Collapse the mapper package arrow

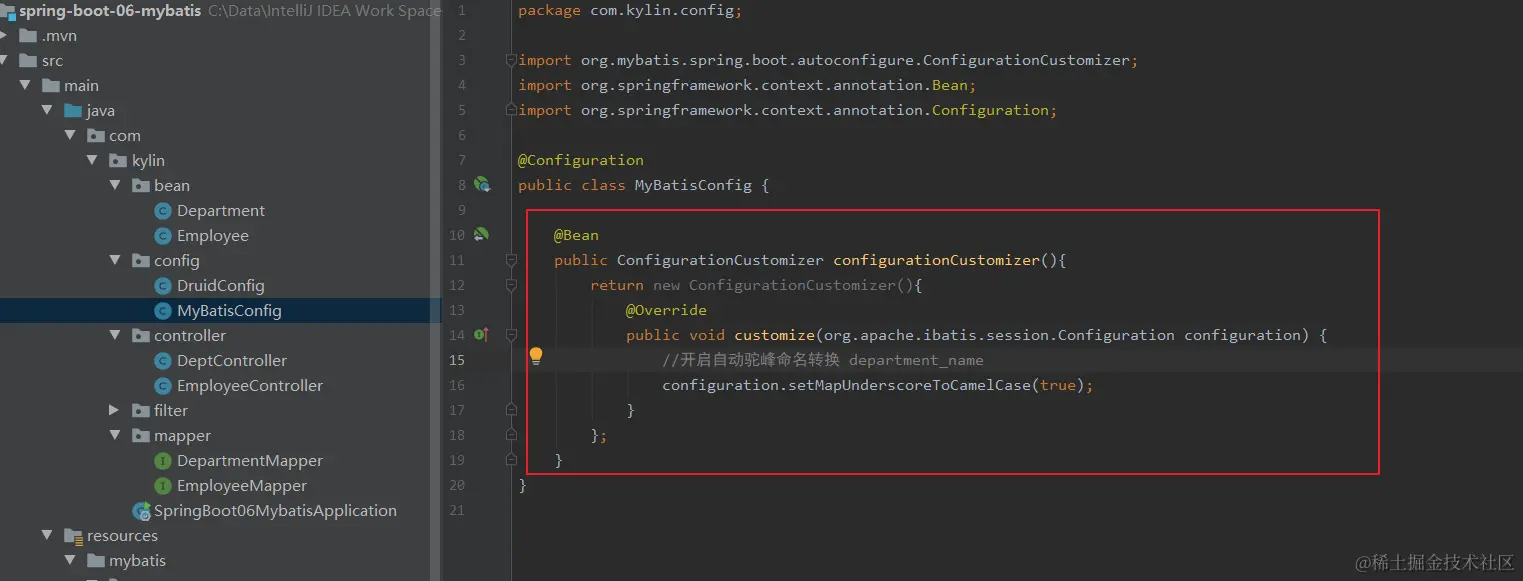click(115, 435)
